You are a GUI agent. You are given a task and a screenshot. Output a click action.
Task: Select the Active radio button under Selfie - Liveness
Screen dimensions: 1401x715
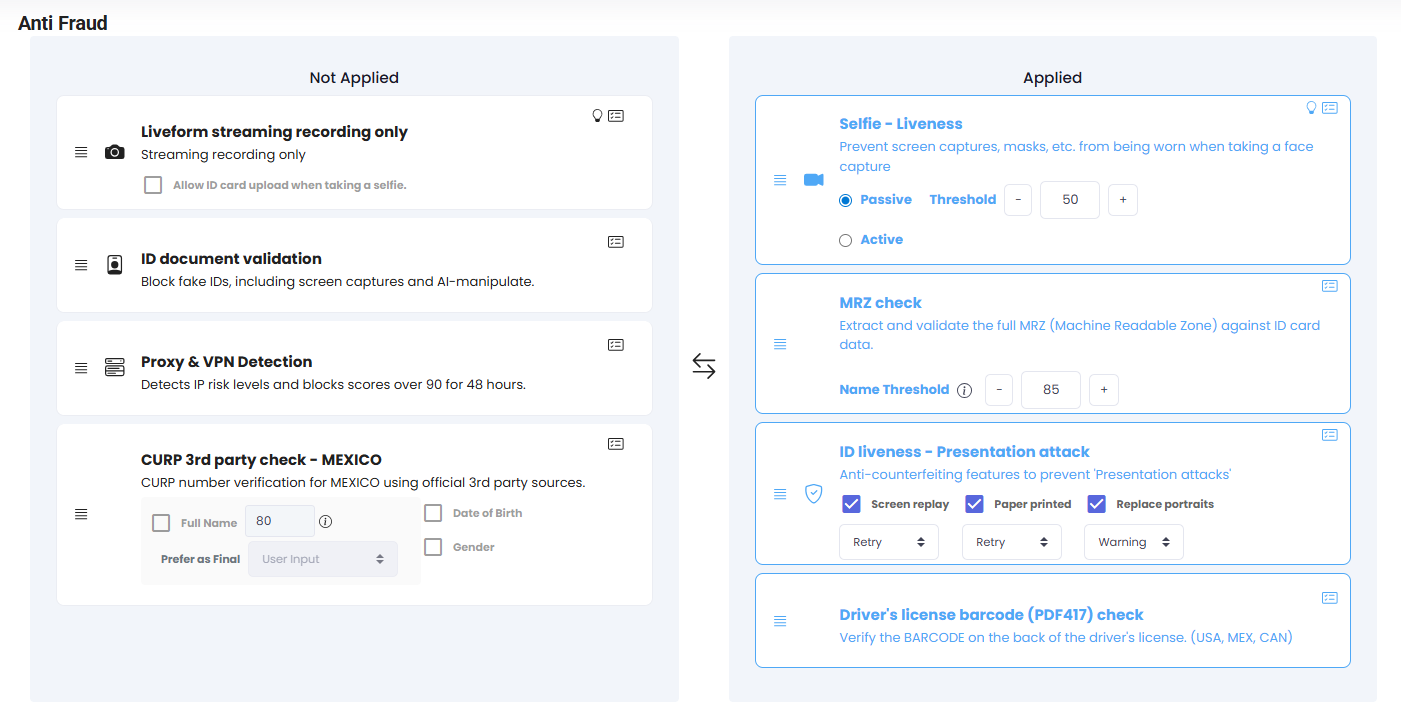pyautogui.click(x=845, y=239)
